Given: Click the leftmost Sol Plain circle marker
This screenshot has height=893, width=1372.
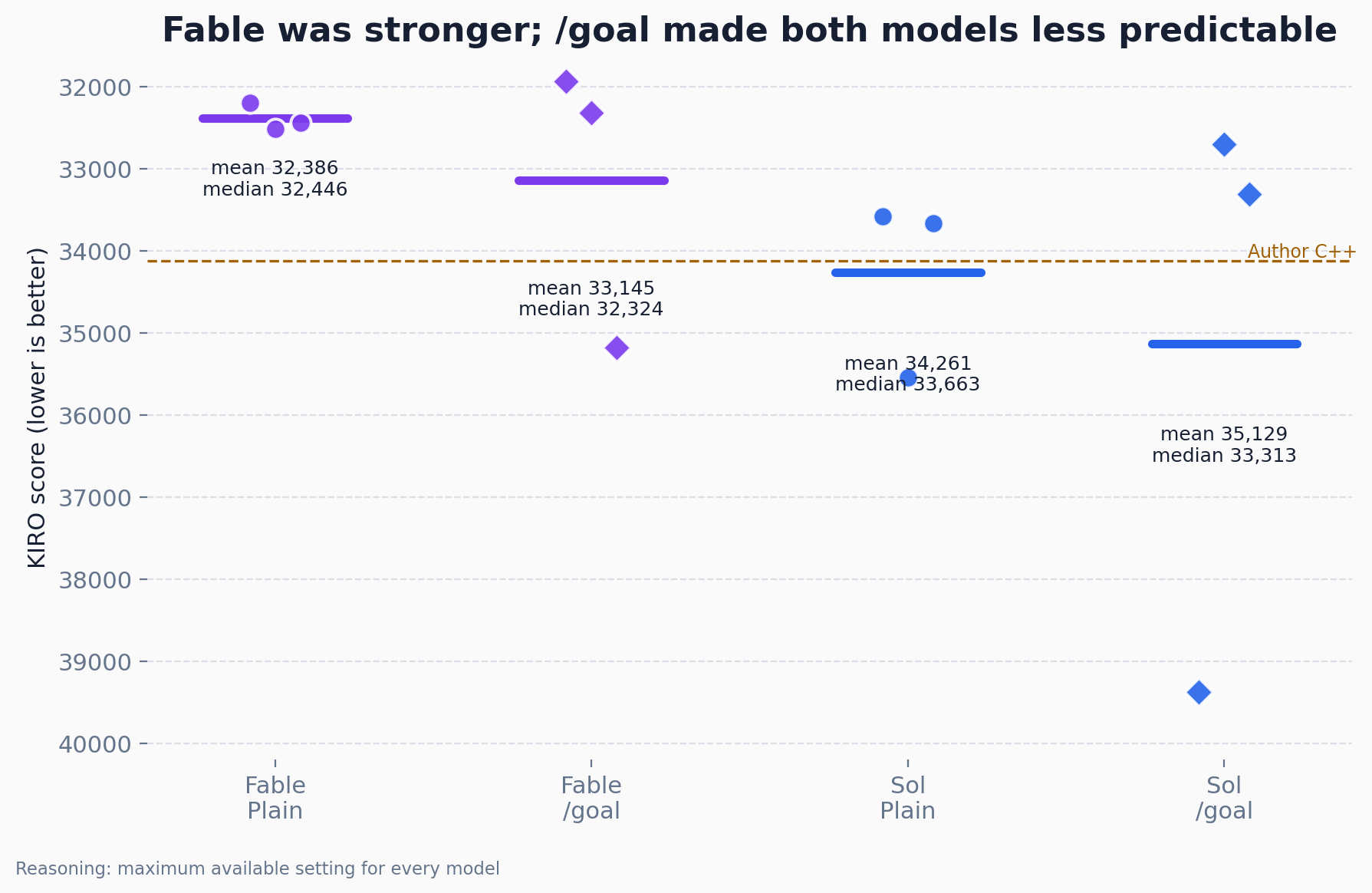Looking at the screenshot, I should click(883, 216).
